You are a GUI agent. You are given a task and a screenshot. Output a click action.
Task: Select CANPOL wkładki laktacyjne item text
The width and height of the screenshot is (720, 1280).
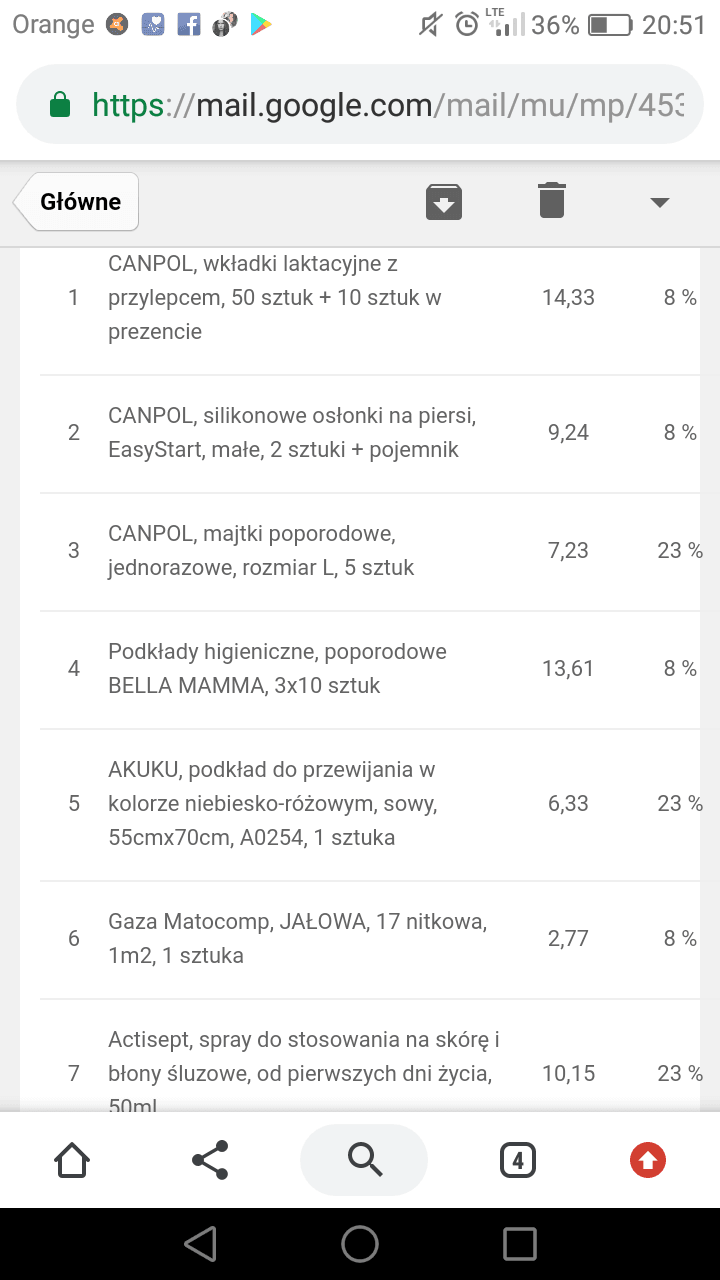coord(275,297)
